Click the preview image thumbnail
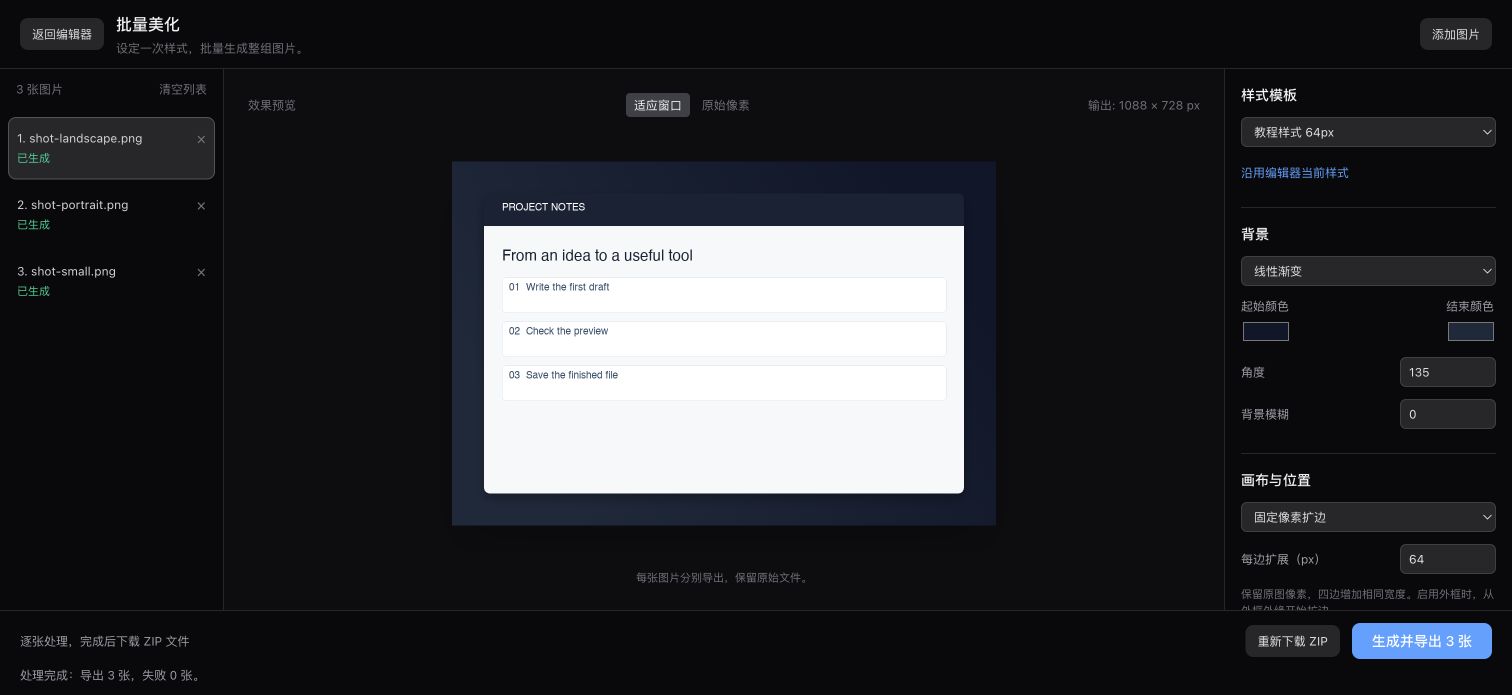Viewport: 1512px width, 695px height. pos(724,343)
